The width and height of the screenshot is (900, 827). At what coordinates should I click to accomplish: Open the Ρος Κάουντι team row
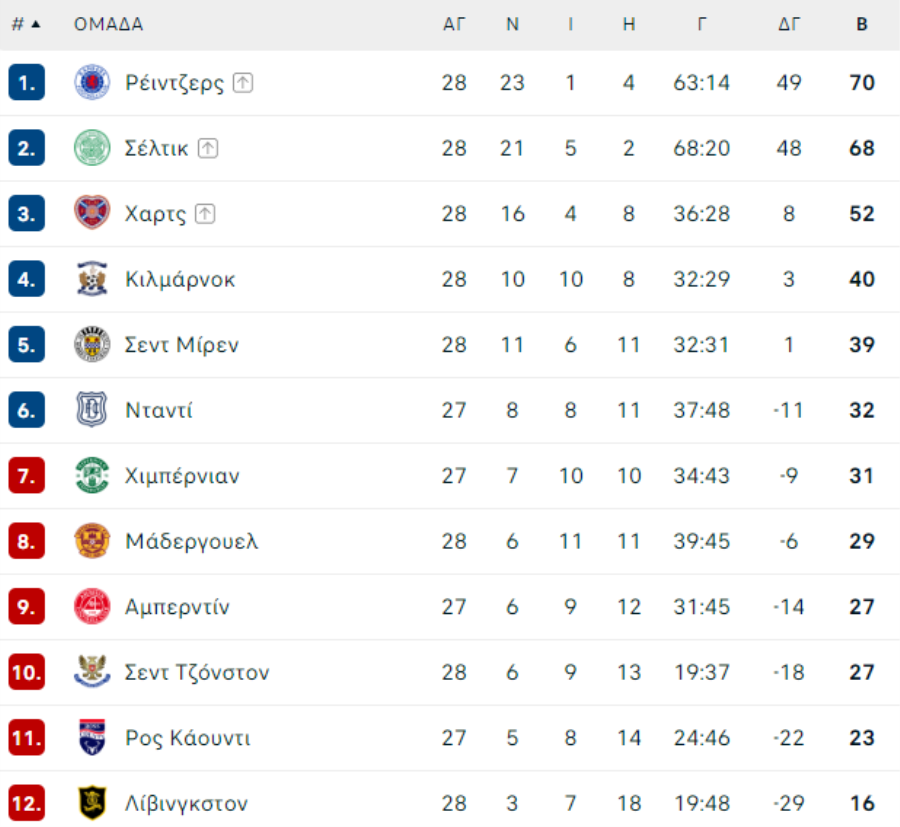click(x=450, y=738)
